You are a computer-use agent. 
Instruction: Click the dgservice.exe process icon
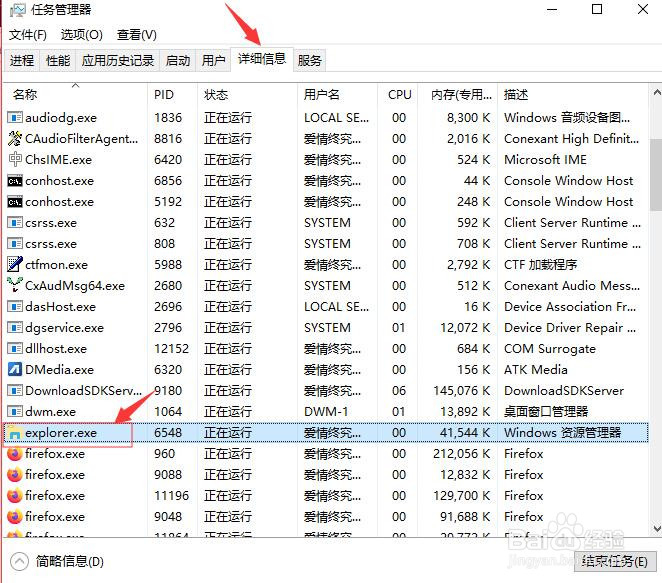click(x=15, y=328)
